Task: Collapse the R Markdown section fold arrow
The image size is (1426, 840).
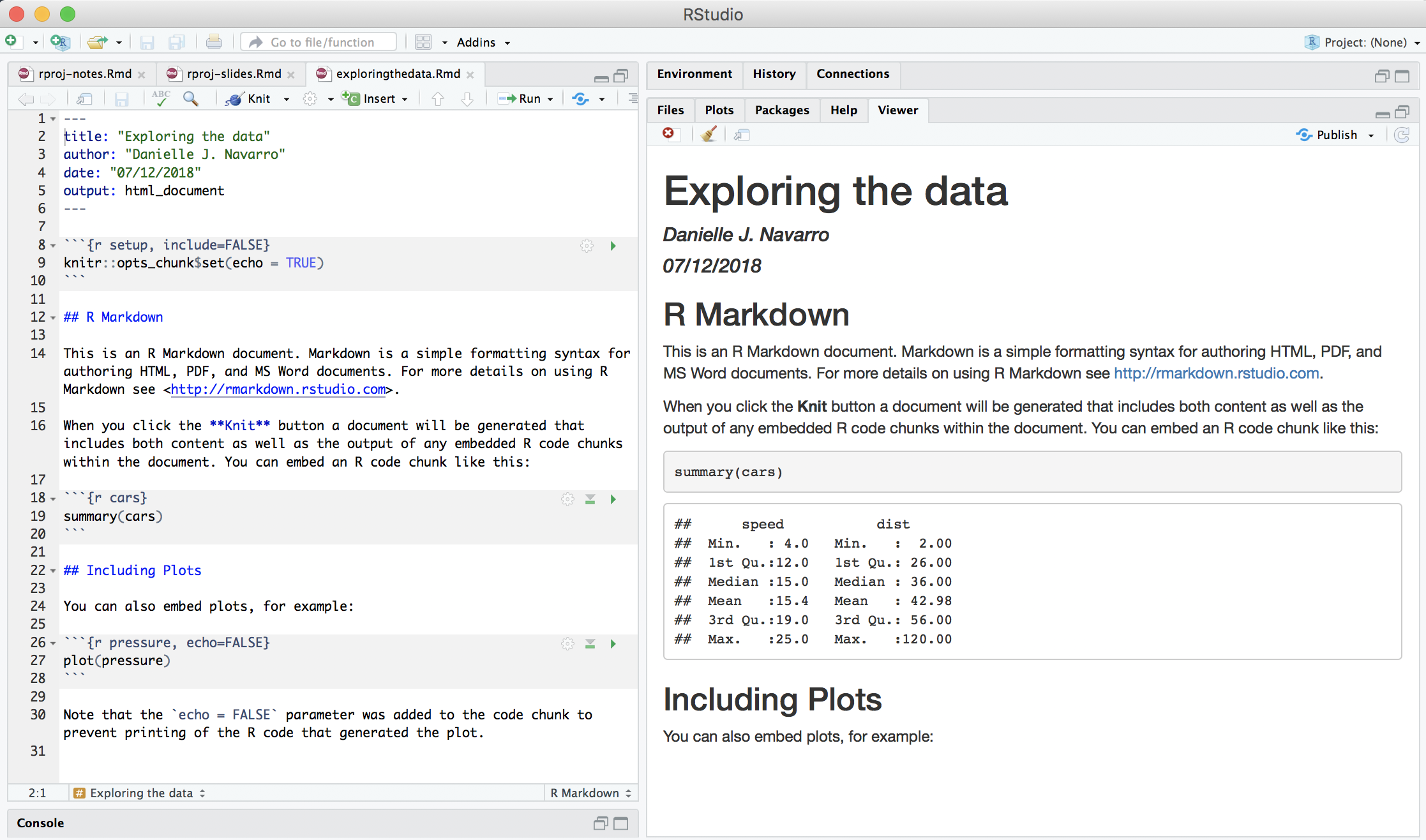Action: [53, 318]
